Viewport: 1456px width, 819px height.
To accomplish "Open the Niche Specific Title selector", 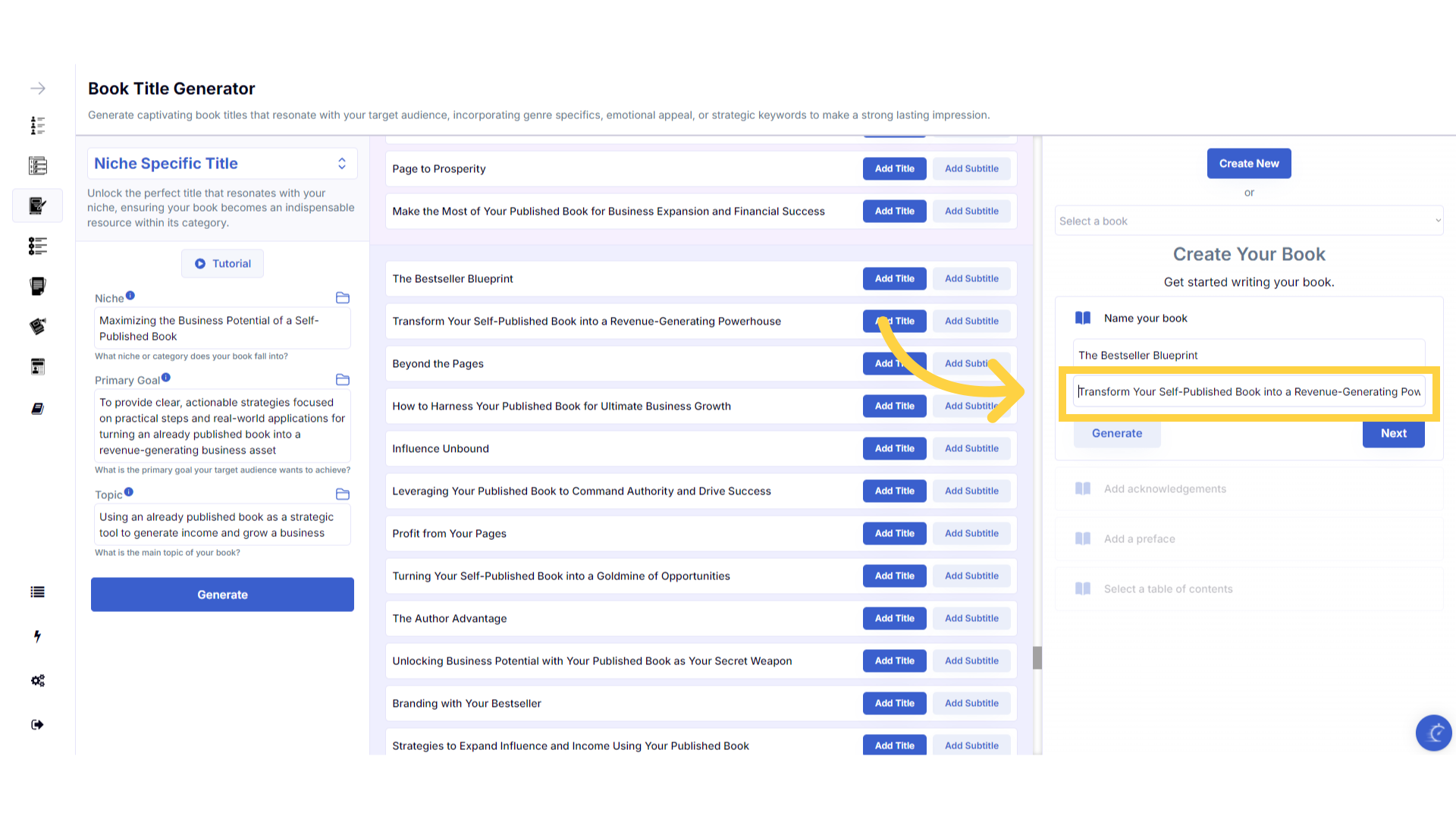I will tap(221, 164).
